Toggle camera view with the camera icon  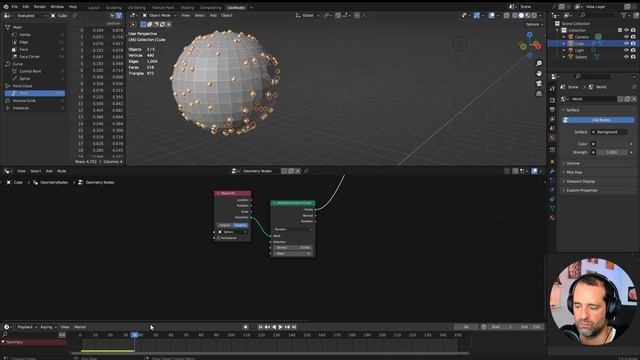point(539,83)
